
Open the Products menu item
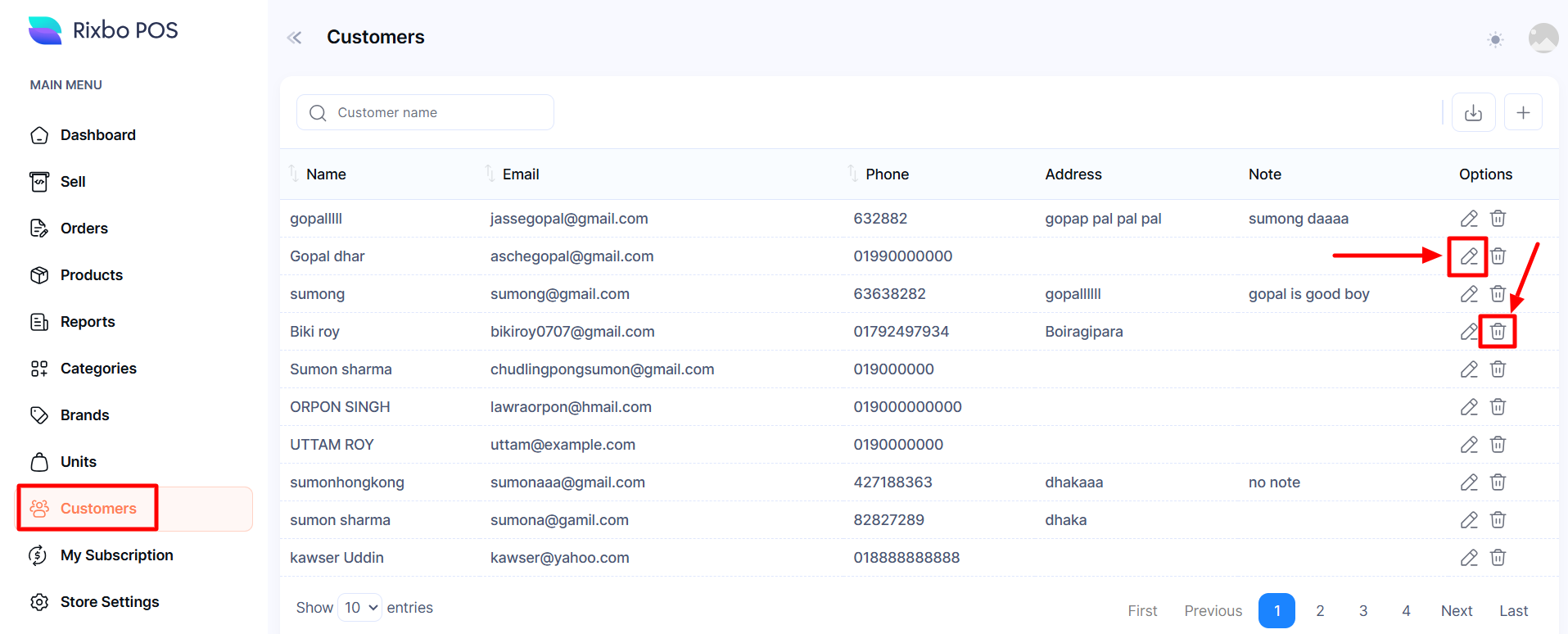(91, 275)
